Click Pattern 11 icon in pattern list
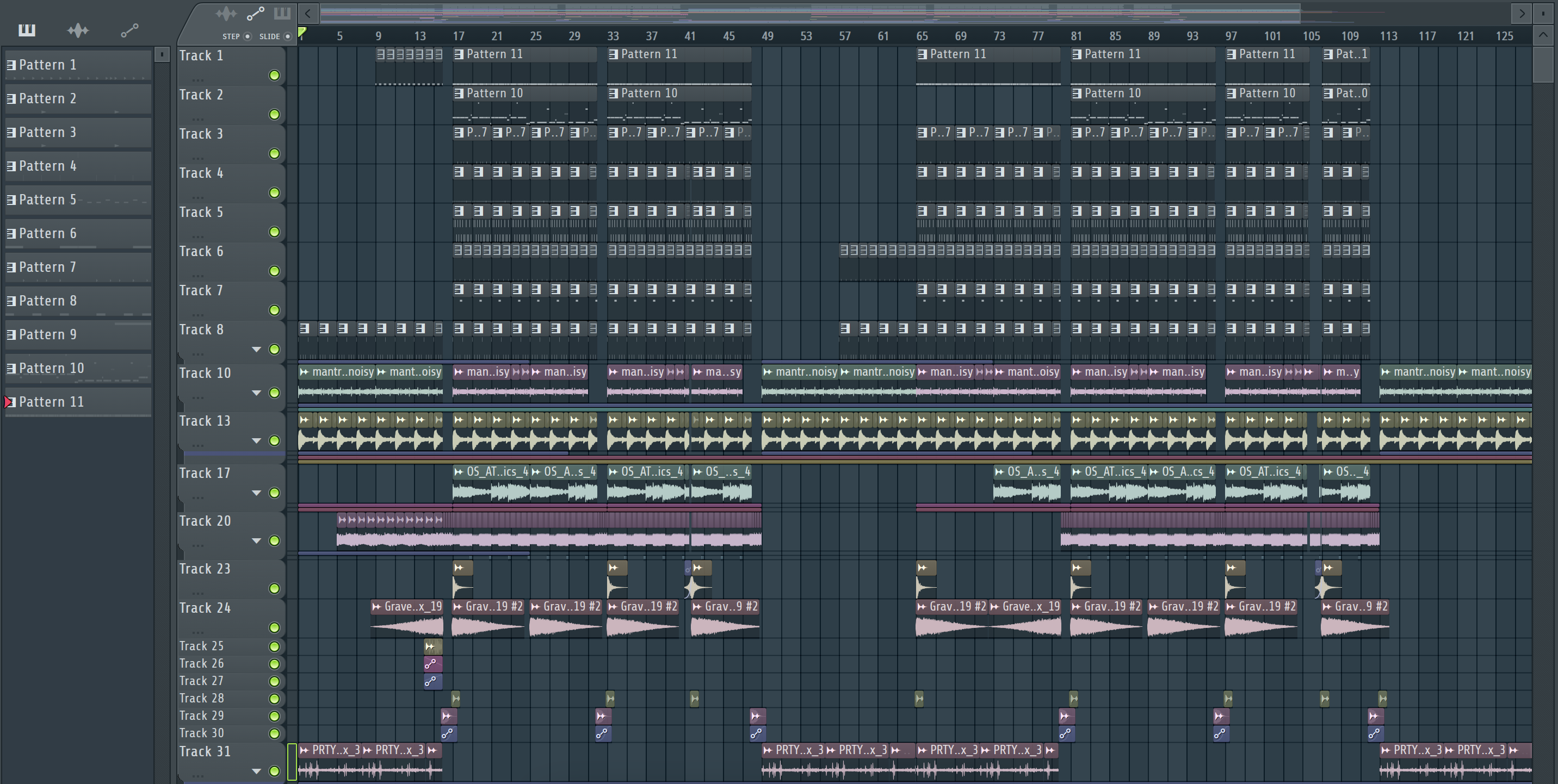Screen dimensions: 1558x784 pos(10,402)
